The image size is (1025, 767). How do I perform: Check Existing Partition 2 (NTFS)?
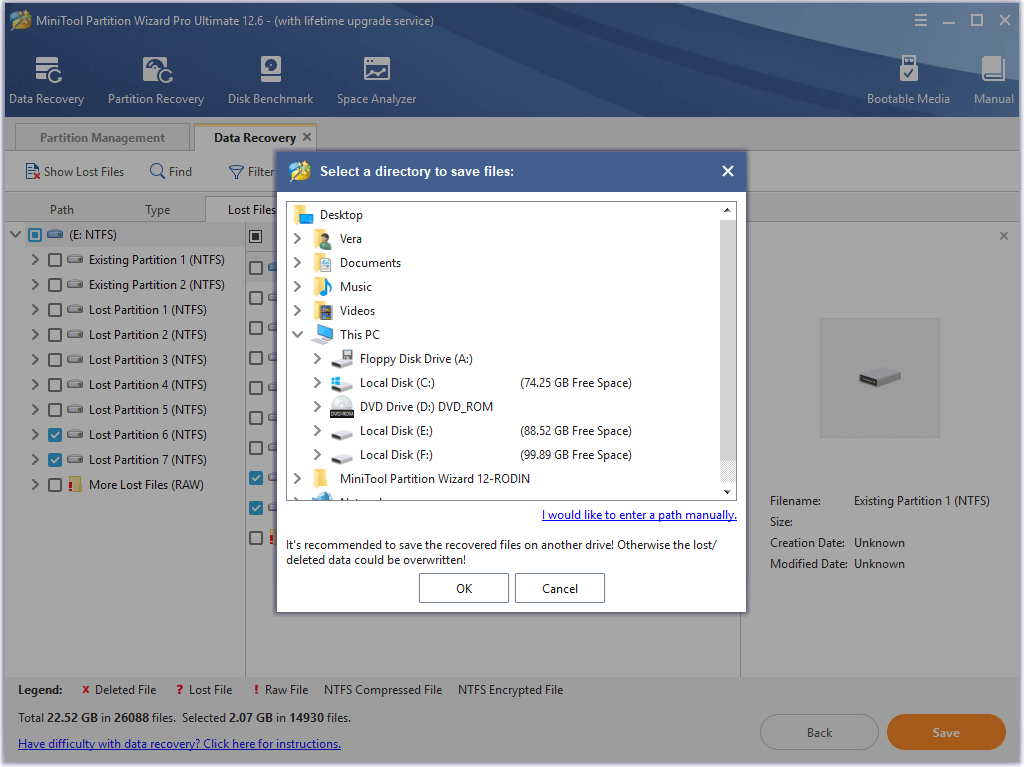55,285
